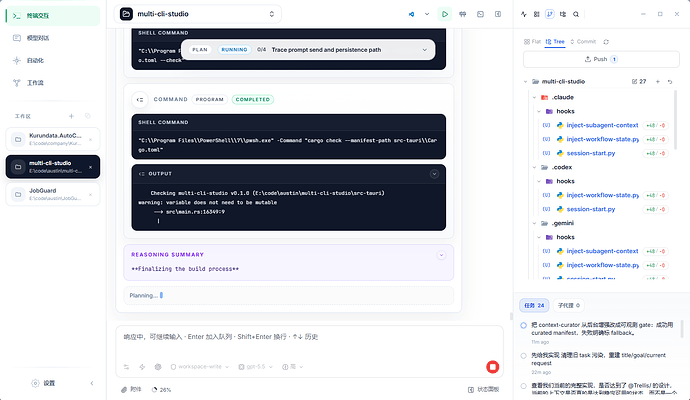Select the Kurundata.AutoC workspace
The width and height of the screenshot is (690, 400).
pos(53,139)
